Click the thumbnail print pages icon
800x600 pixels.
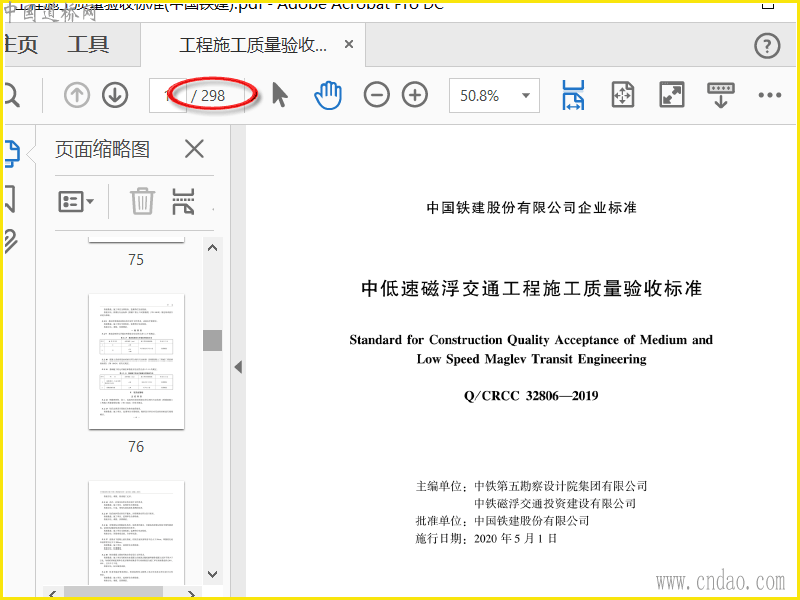[x=183, y=202]
